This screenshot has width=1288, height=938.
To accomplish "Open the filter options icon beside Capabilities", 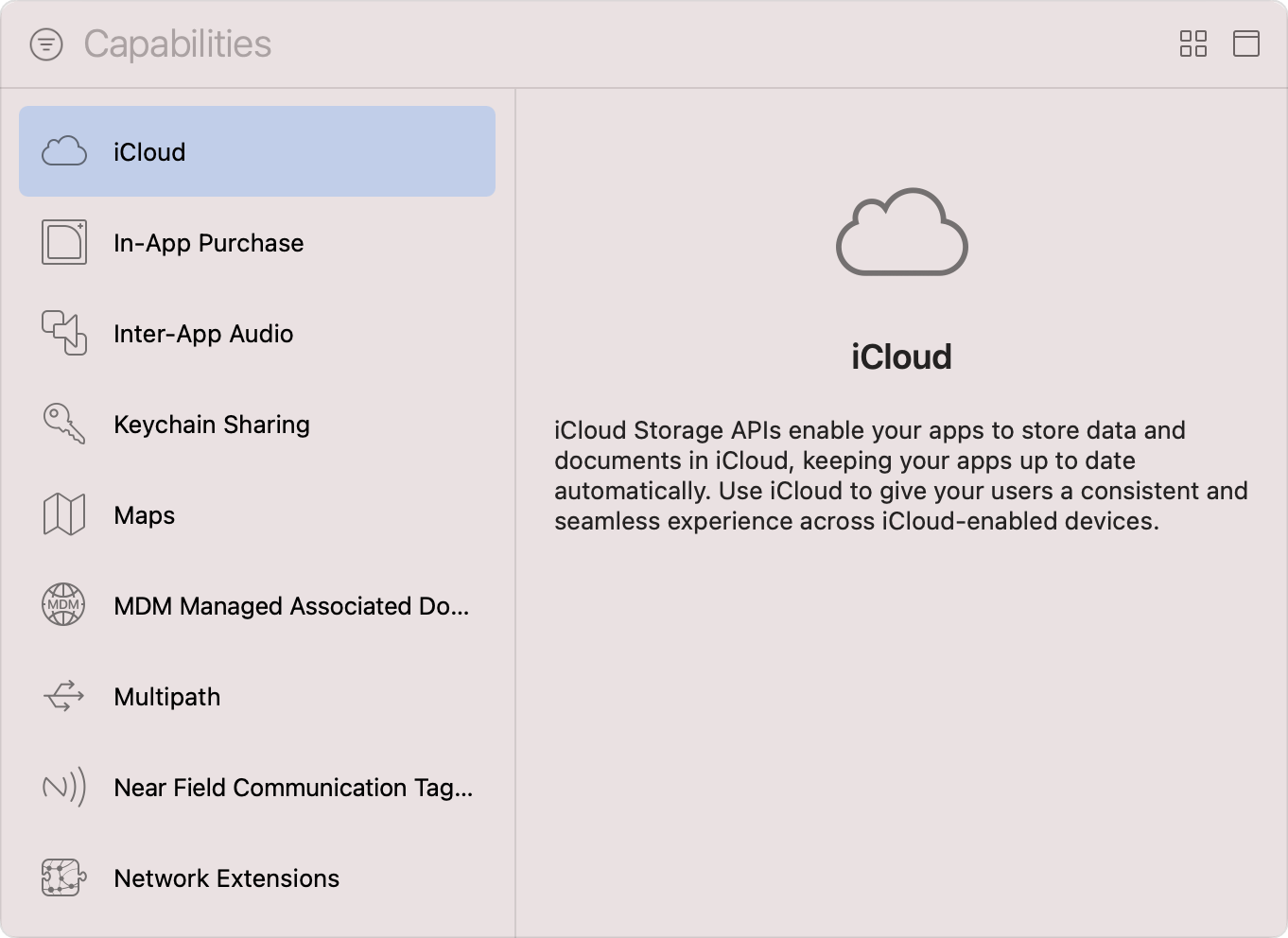I will pyautogui.click(x=47, y=43).
